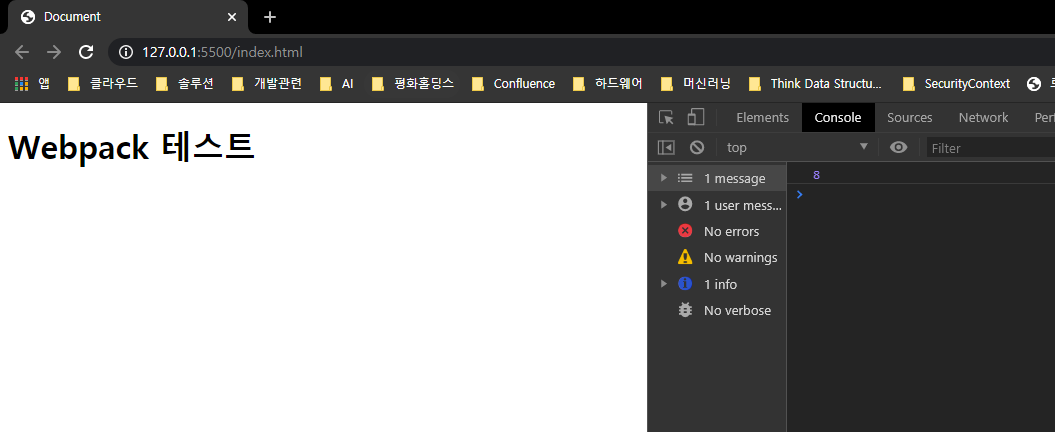Open the AI bookmark folder
1055x432 pixels.
[x=336, y=83]
